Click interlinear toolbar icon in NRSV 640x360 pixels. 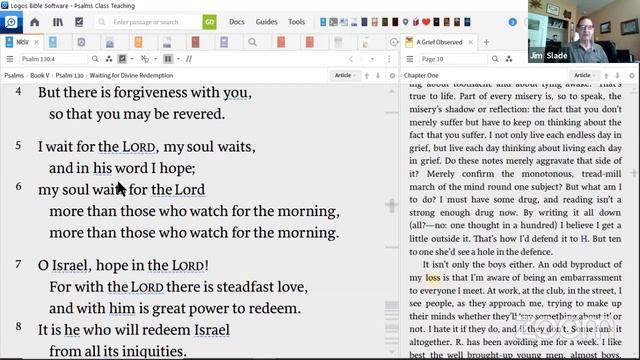tap(145, 59)
